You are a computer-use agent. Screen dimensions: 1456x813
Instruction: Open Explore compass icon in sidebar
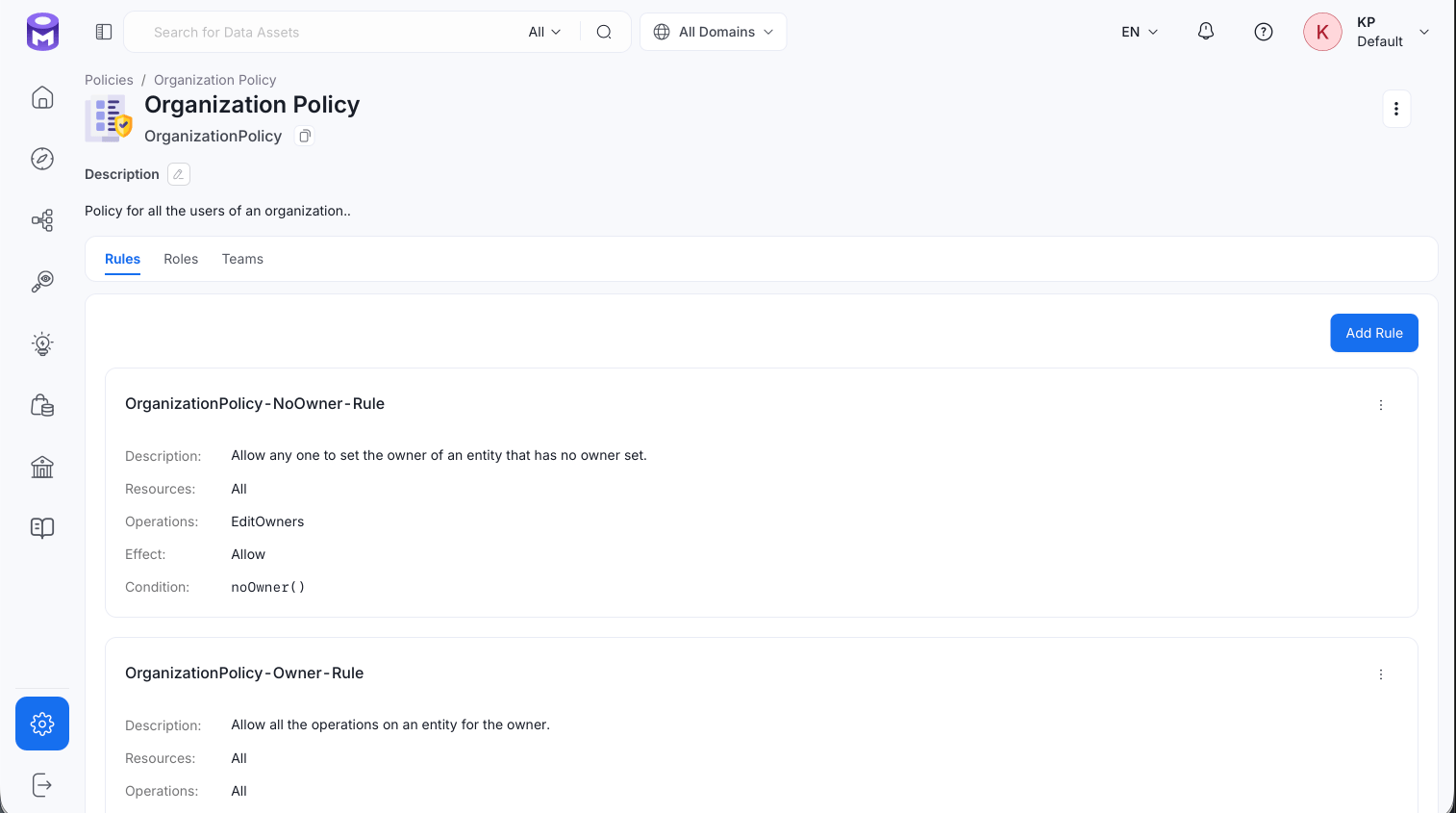42,159
